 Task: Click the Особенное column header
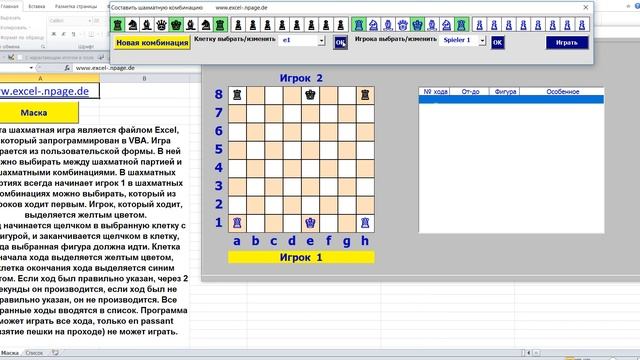coord(562,92)
